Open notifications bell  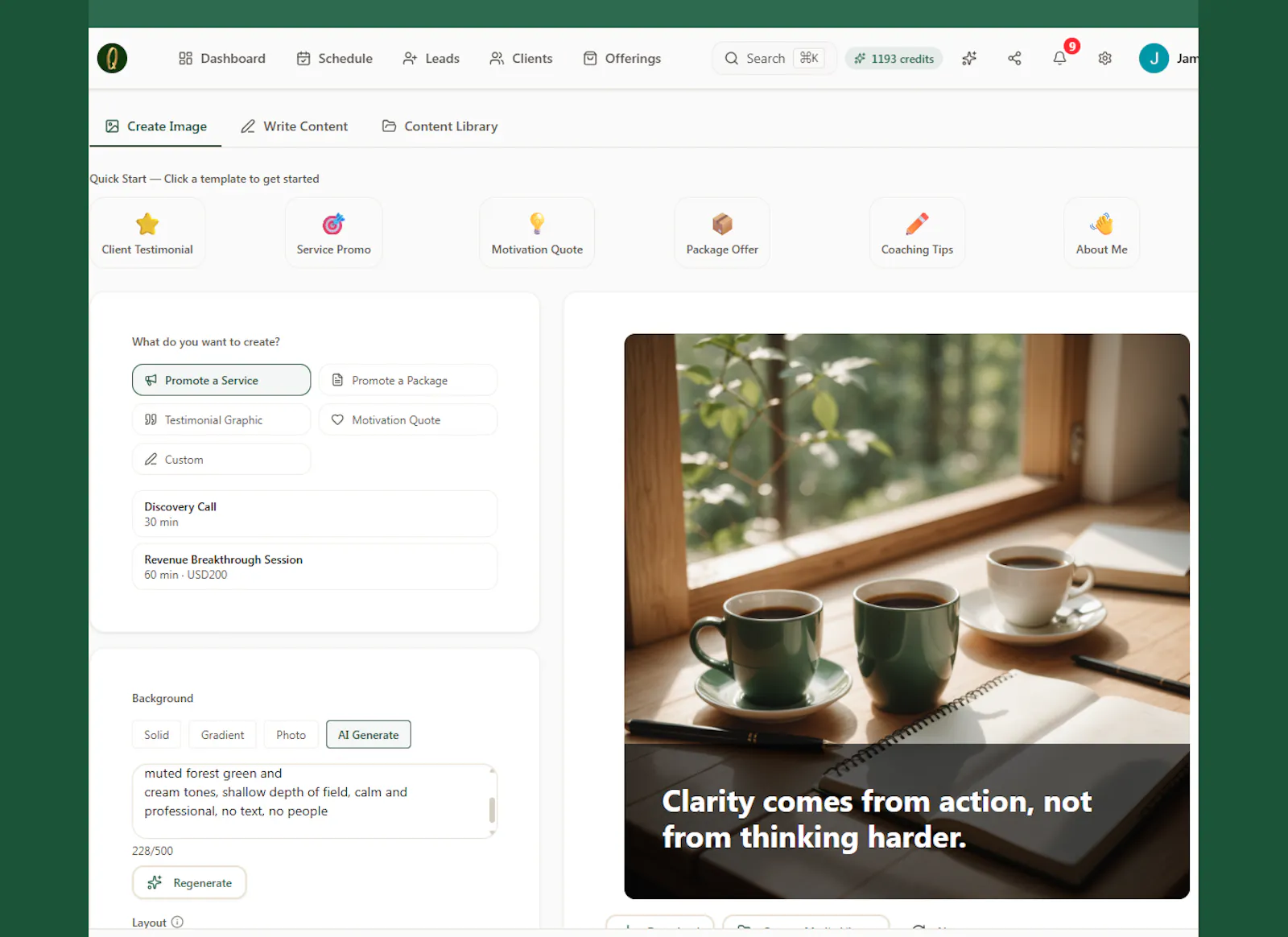1059,58
